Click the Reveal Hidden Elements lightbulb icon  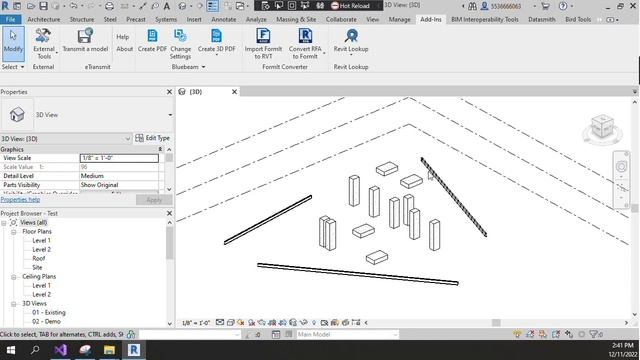[313, 322]
